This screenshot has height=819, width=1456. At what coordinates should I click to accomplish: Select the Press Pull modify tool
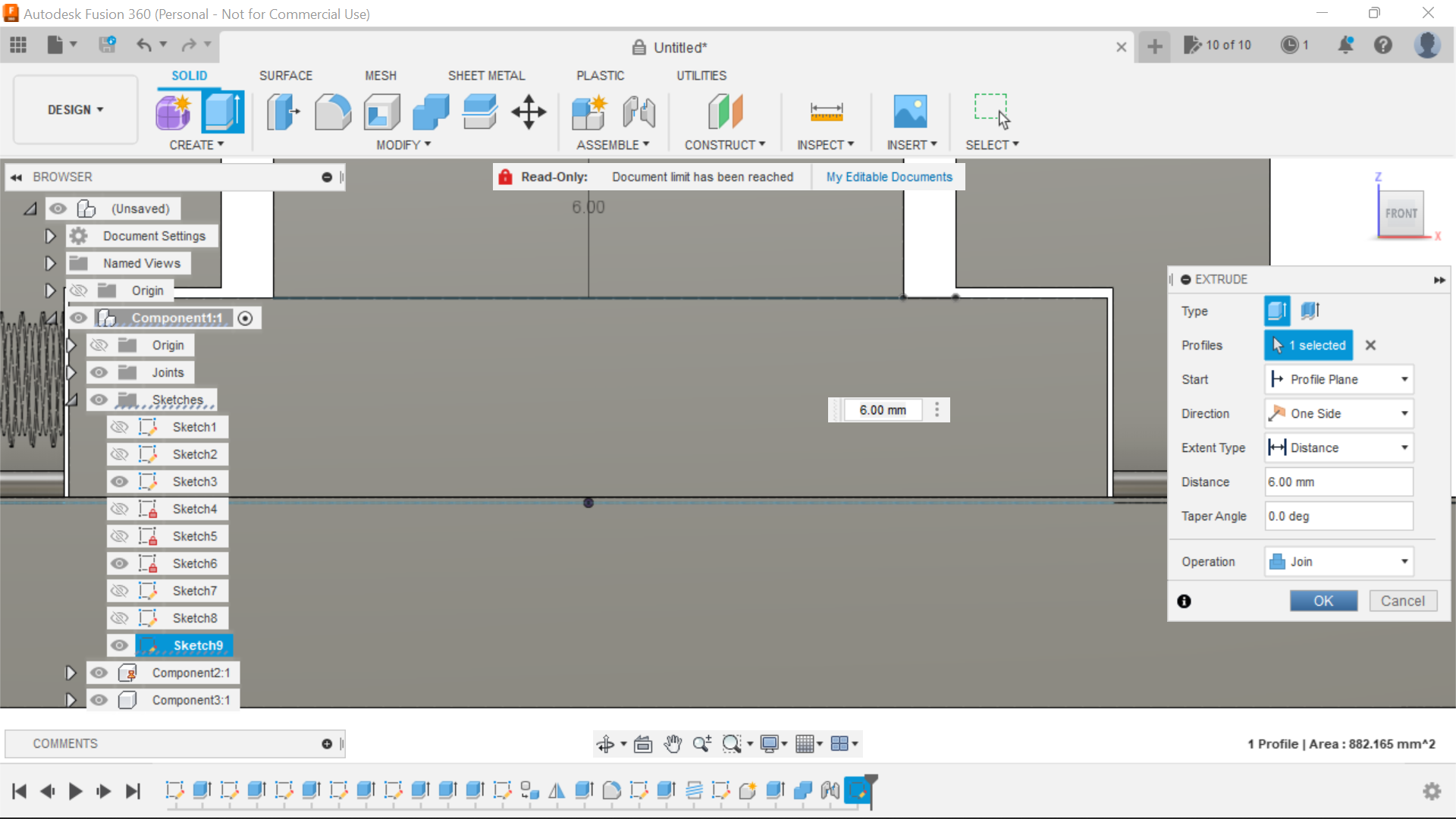click(283, 112)
